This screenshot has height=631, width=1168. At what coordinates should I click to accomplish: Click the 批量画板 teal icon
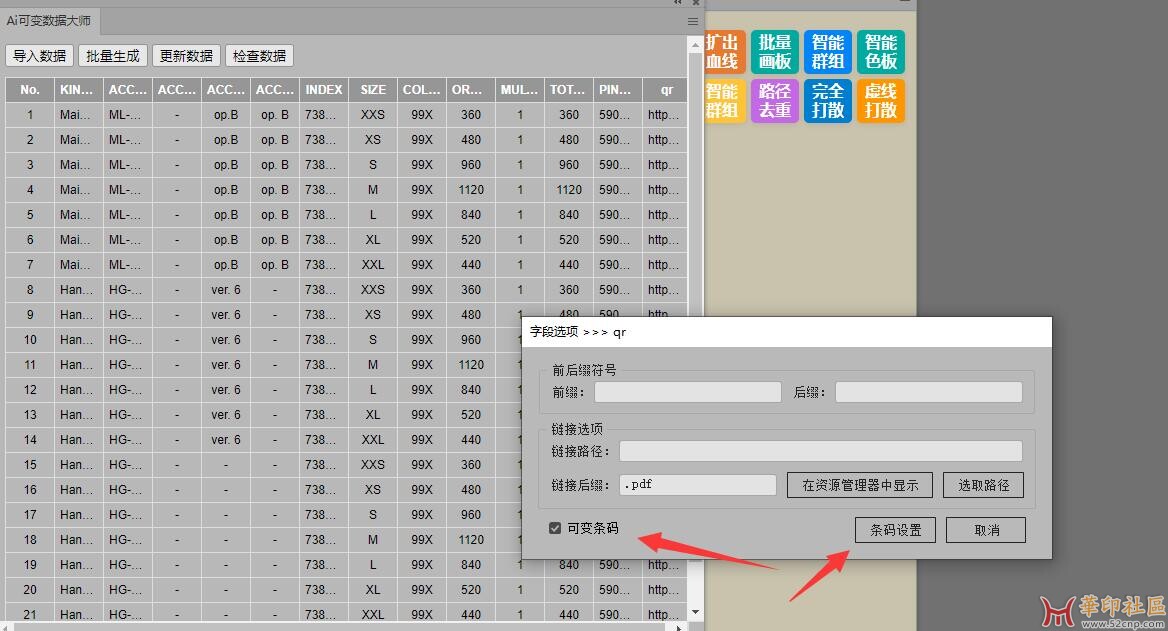(775, 52)
